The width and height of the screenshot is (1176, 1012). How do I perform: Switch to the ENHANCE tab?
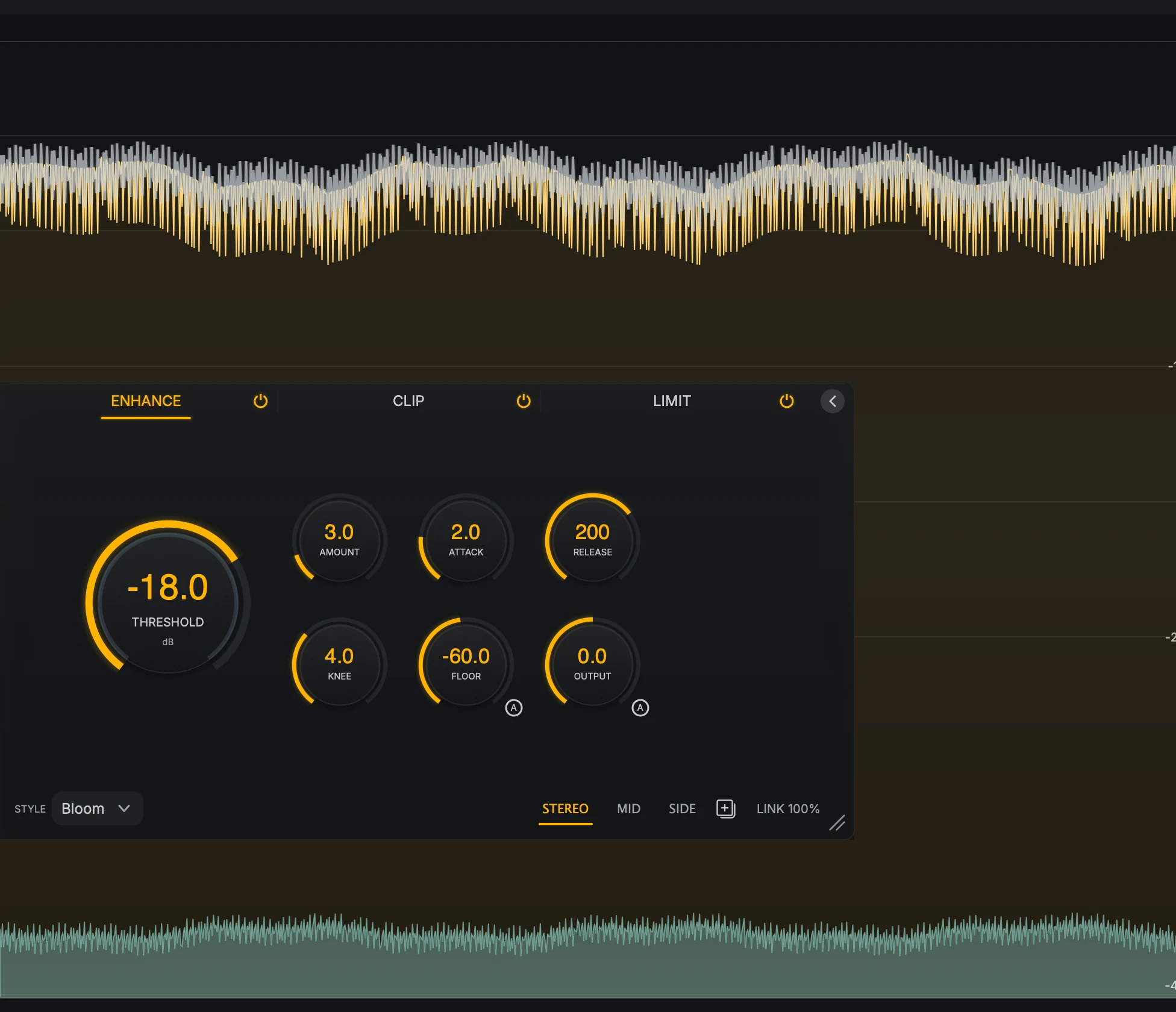click(x=146, y=401)
